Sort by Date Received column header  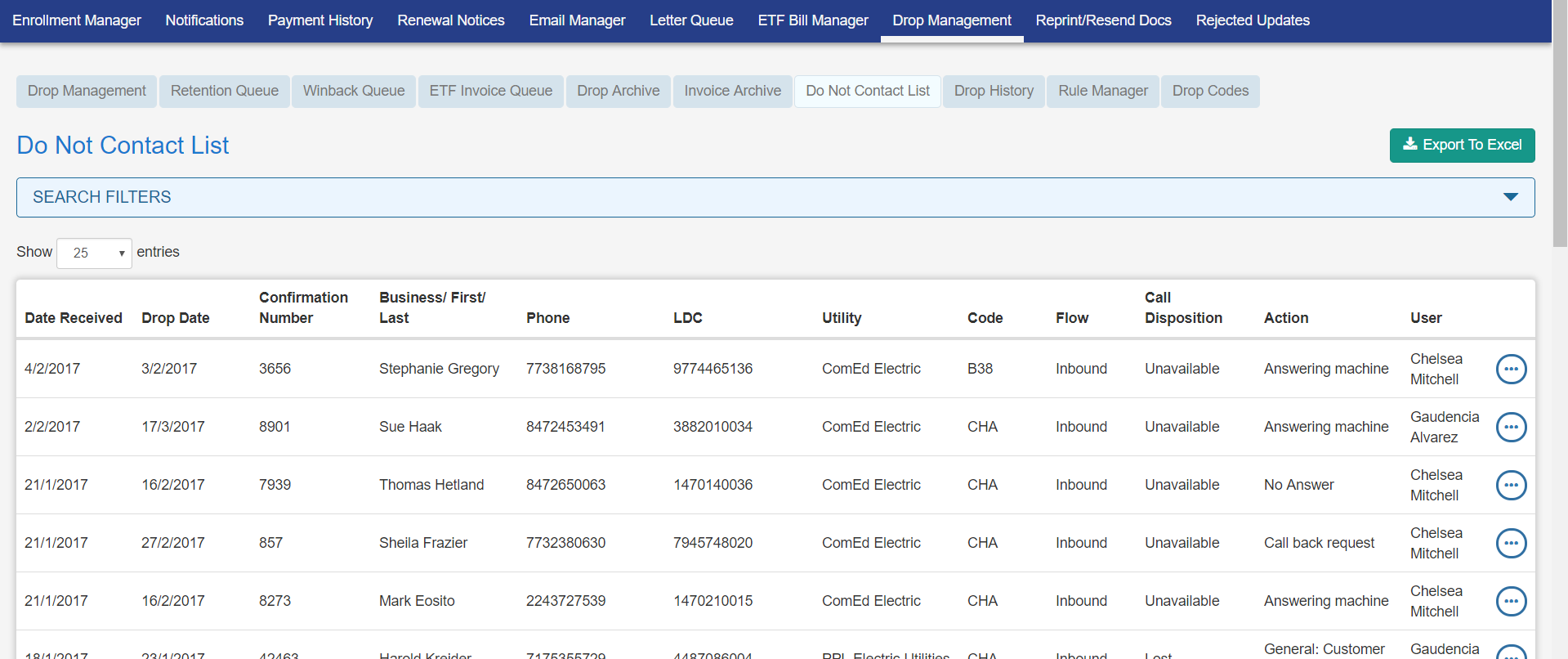(x=74, y=318)
